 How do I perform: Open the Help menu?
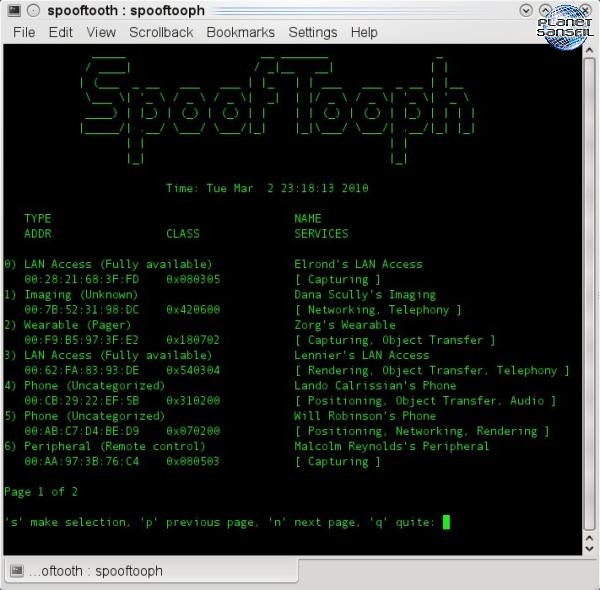click(364, 32)
